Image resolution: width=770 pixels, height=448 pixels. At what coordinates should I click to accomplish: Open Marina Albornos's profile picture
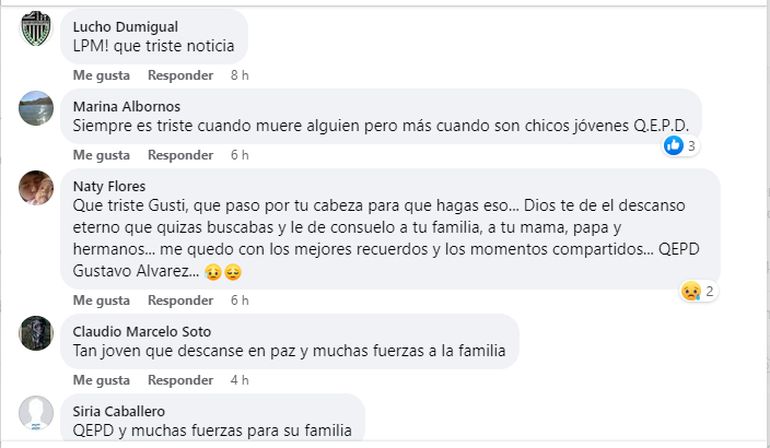pos(37,108)
